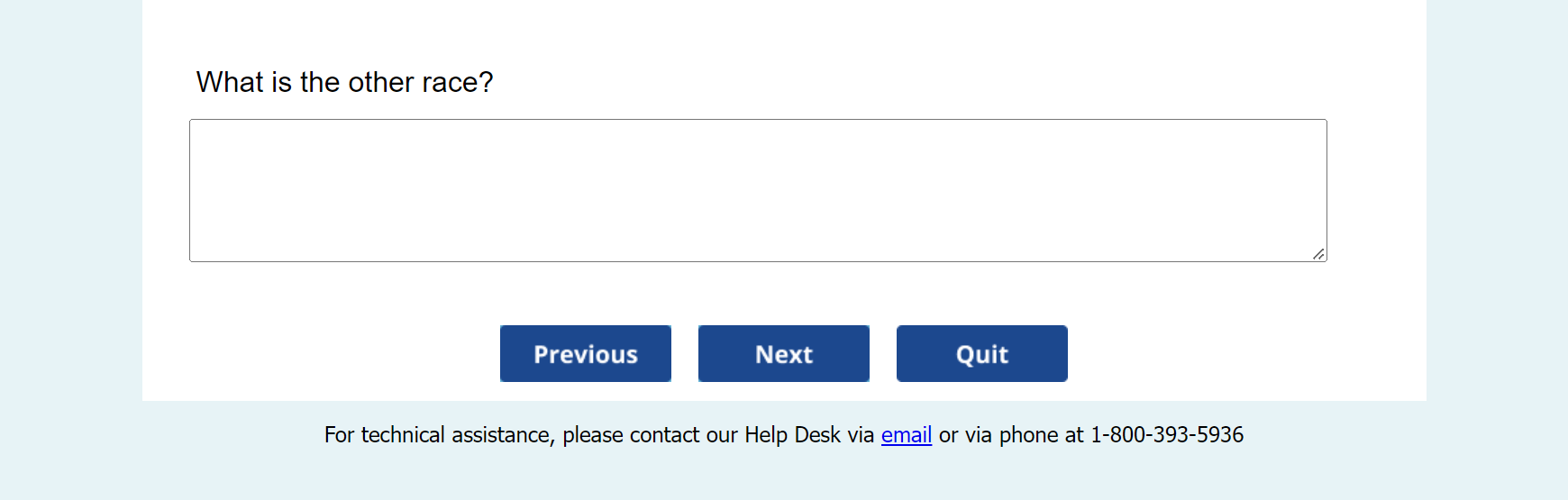This screenshot has width=1568, height=500.
Task: Advance to the next survey question
Action: pyautogui.click(x=783, y=354)
